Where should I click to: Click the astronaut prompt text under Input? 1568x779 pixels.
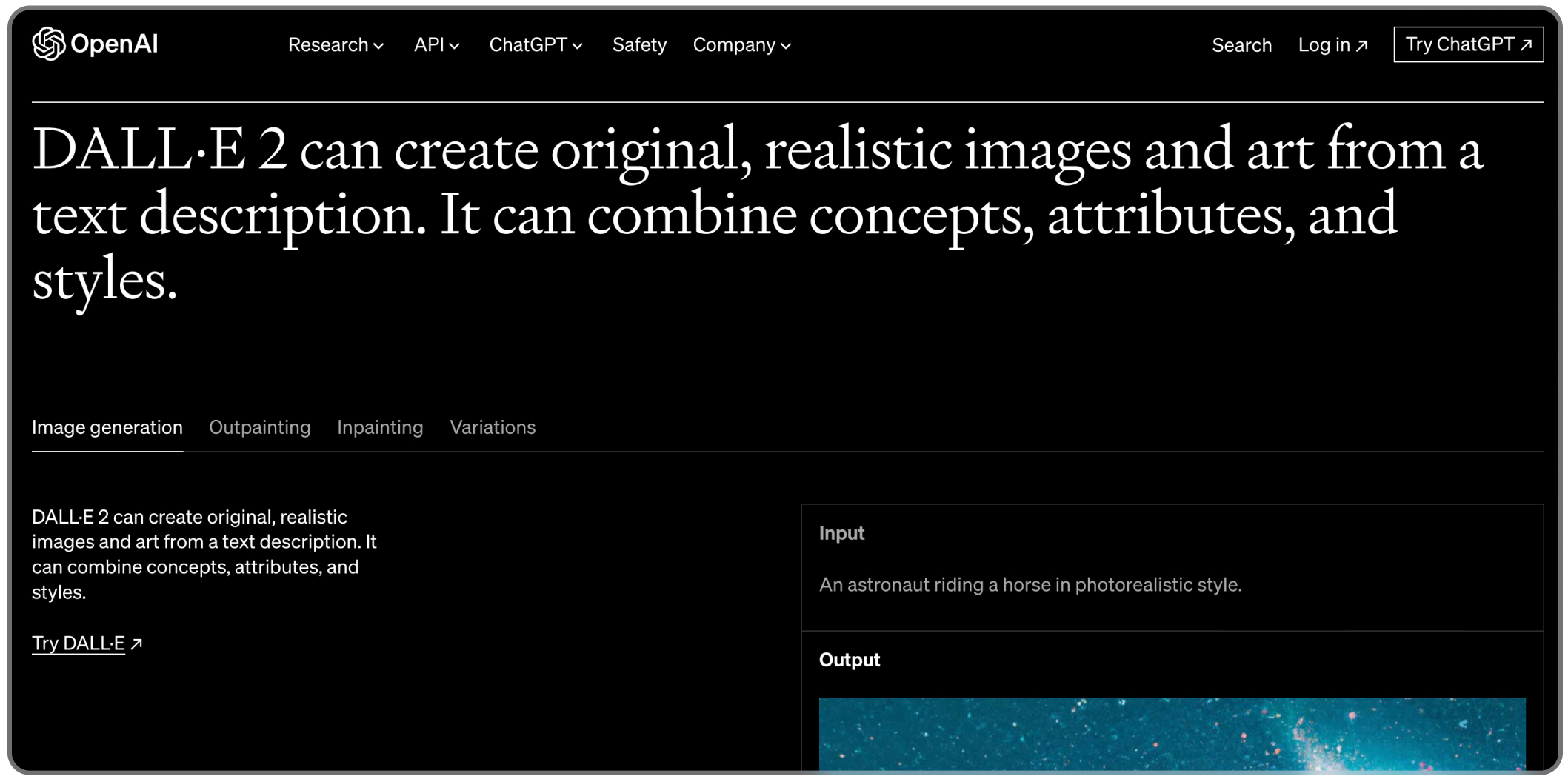(x=1030, y=584)
